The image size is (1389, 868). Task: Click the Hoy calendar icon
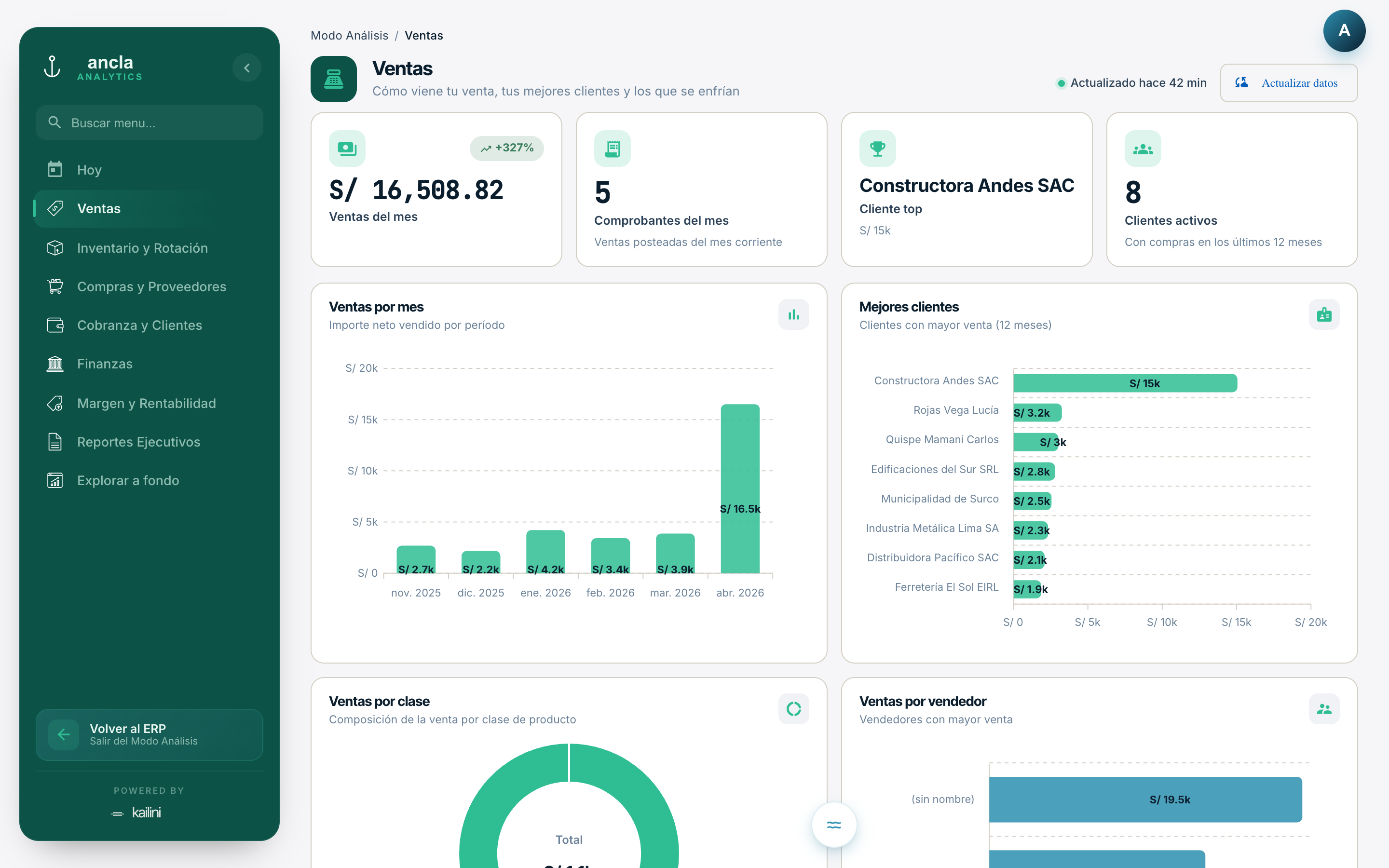click(x=55, y=169)
